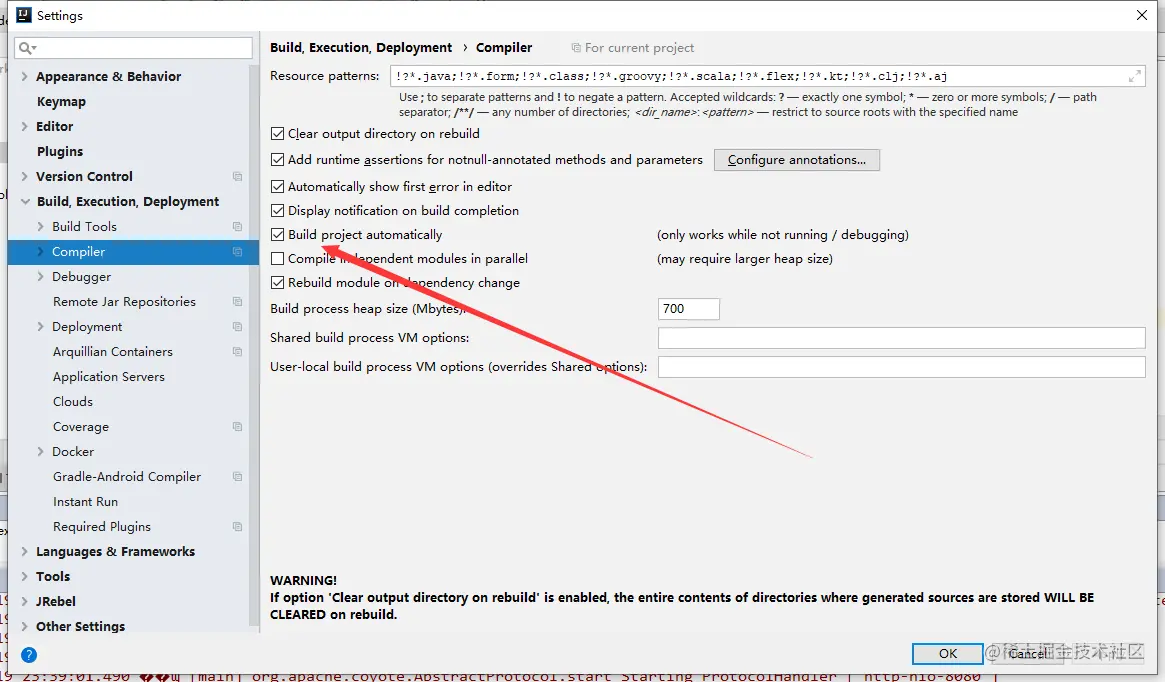Toggle Build project automatically checkbox
This screenshot has width=1165, height=682.
(x=278, y=235)
